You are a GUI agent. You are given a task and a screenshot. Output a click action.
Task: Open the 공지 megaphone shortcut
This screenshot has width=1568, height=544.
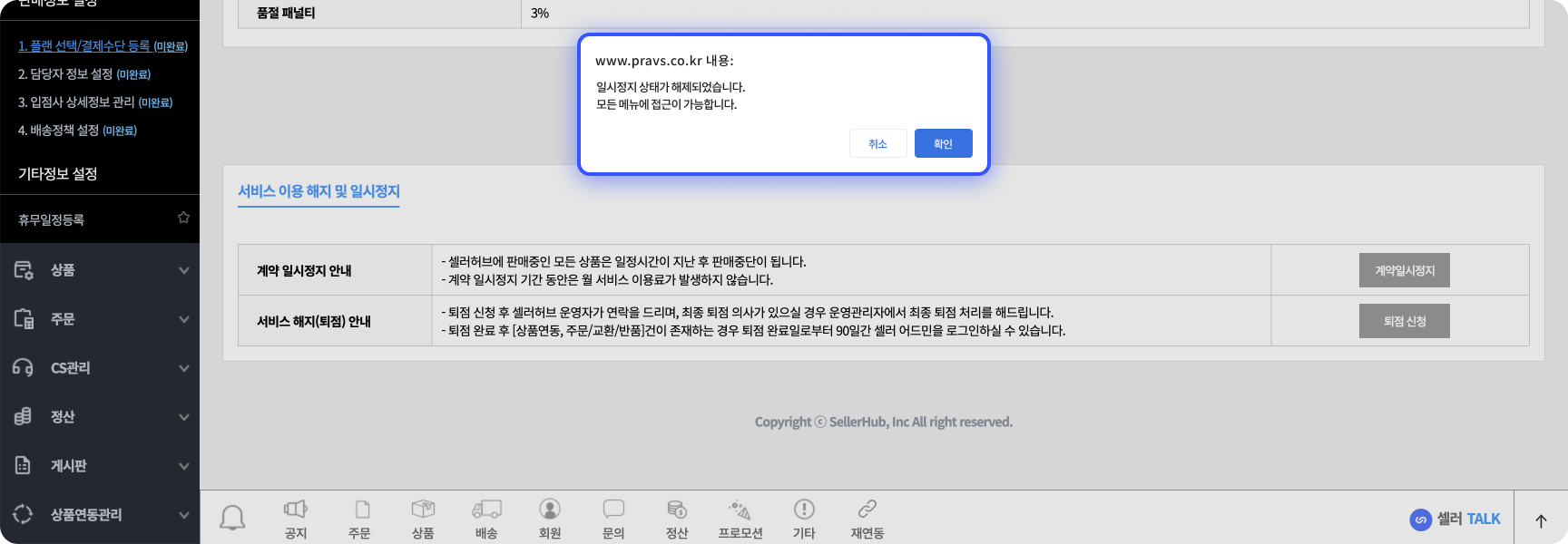[x=296, y=519]
